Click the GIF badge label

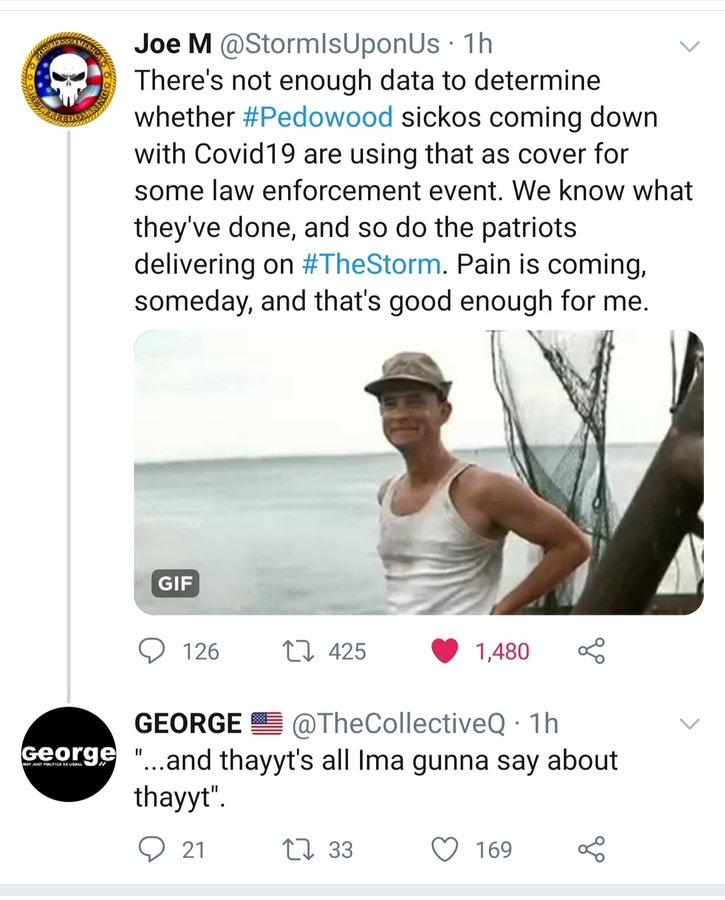coord(174,581)
